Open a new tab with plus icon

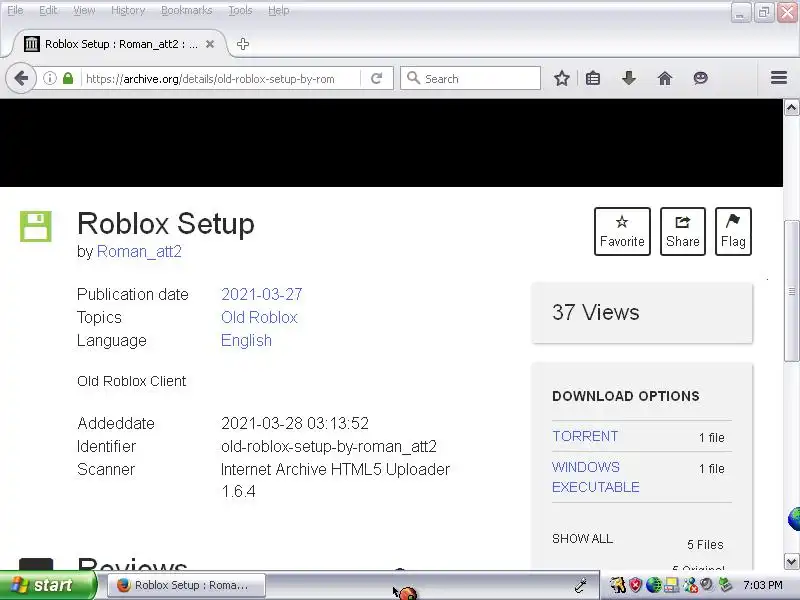(x=243, y=44)
